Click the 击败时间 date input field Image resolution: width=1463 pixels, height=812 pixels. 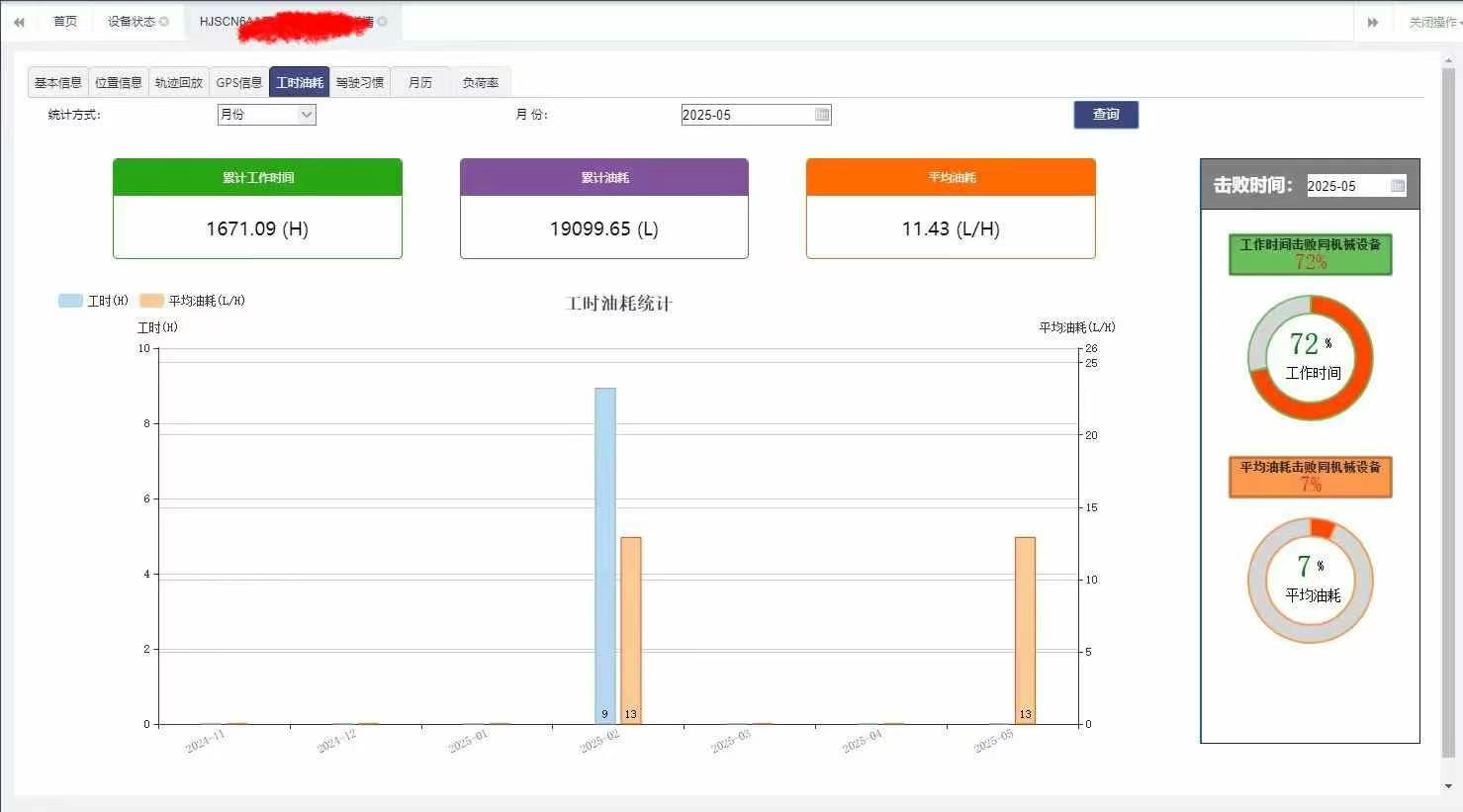[1345, 186]
